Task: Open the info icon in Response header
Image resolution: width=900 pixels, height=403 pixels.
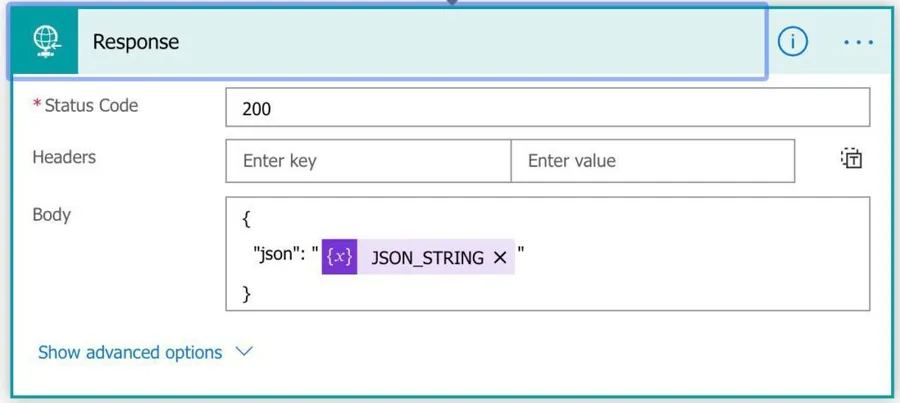Action: tap(792, 42)
